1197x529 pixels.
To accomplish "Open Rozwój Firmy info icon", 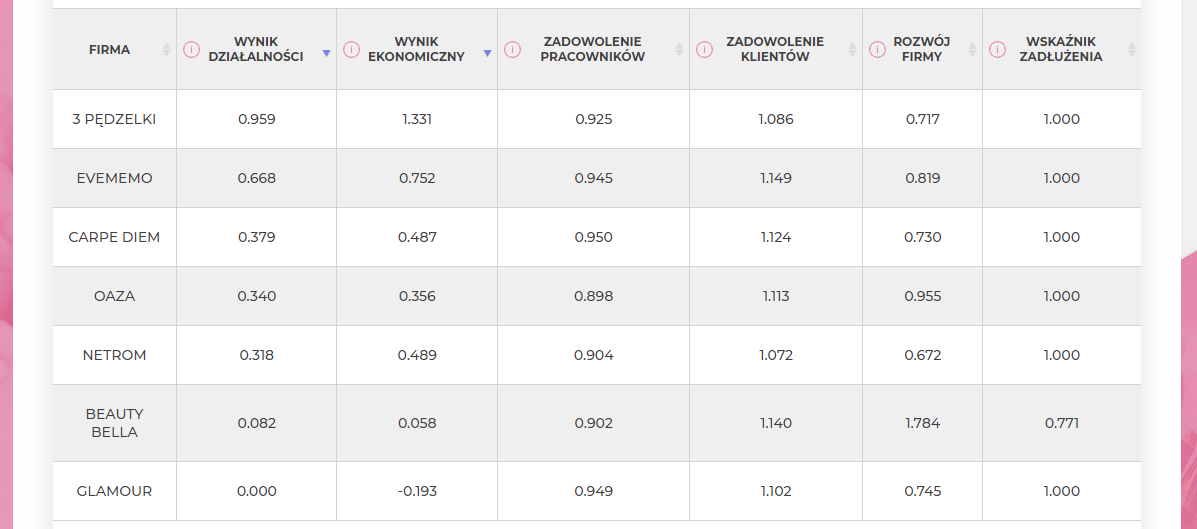I will pos(877,50).
